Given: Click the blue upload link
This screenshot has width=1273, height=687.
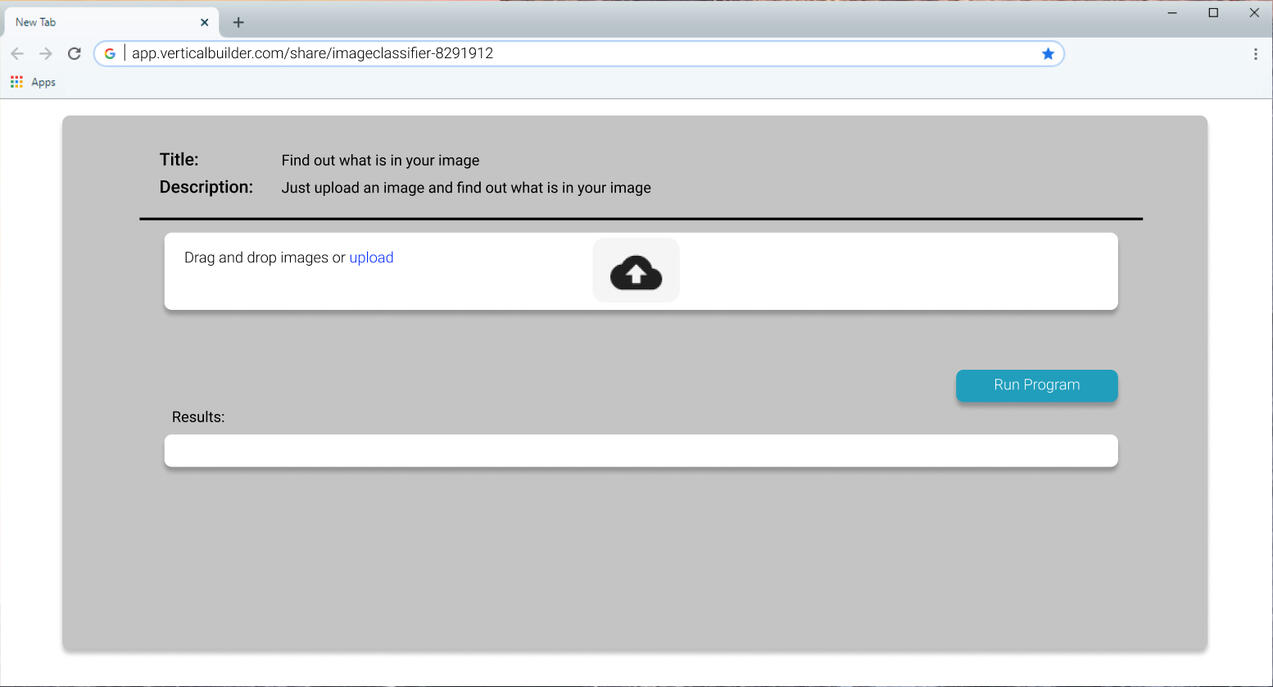Looking at the screenshot, I should [371, 258].
